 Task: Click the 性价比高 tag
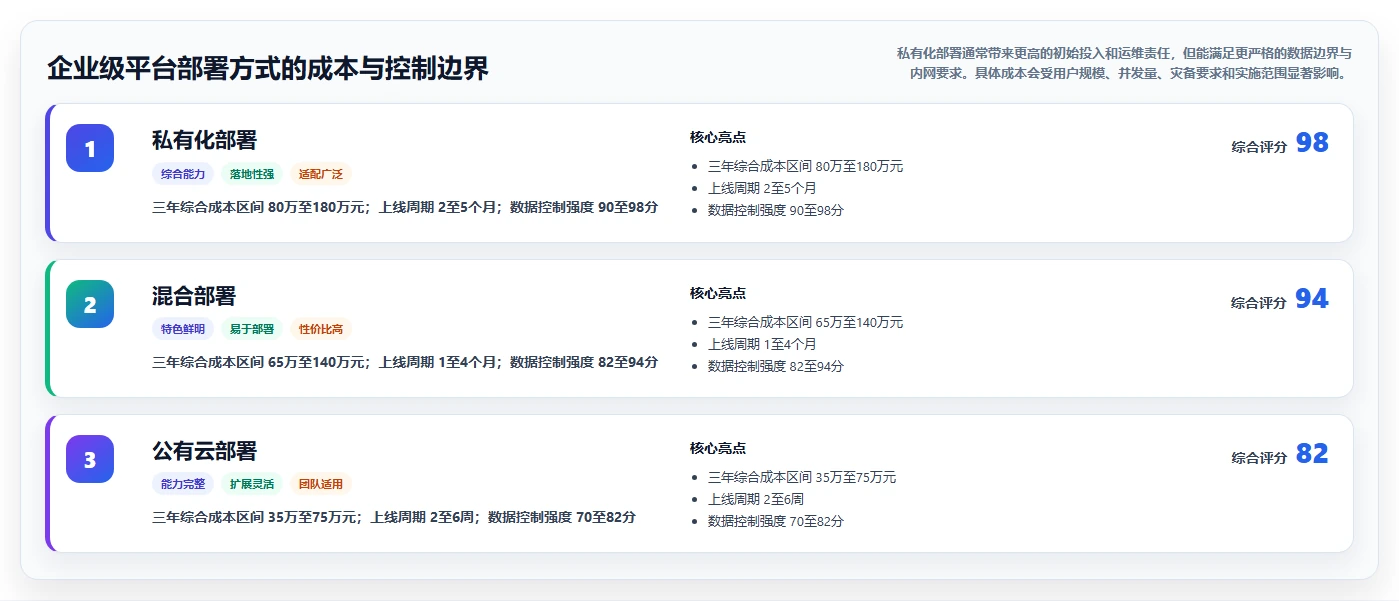(321, 329)
